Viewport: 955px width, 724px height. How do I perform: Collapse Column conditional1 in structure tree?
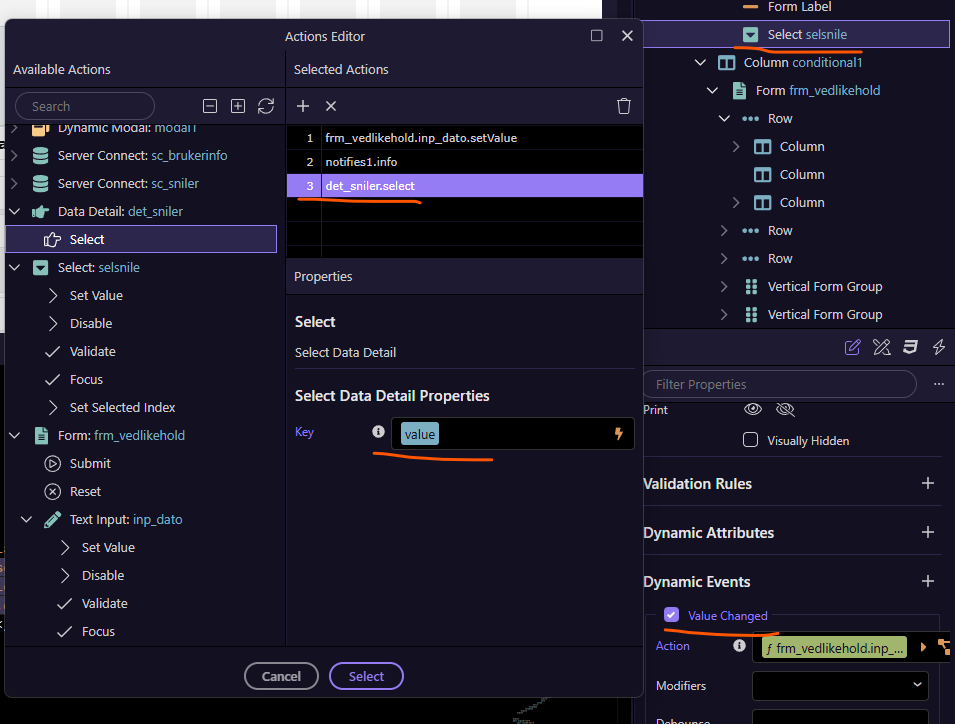700,62
